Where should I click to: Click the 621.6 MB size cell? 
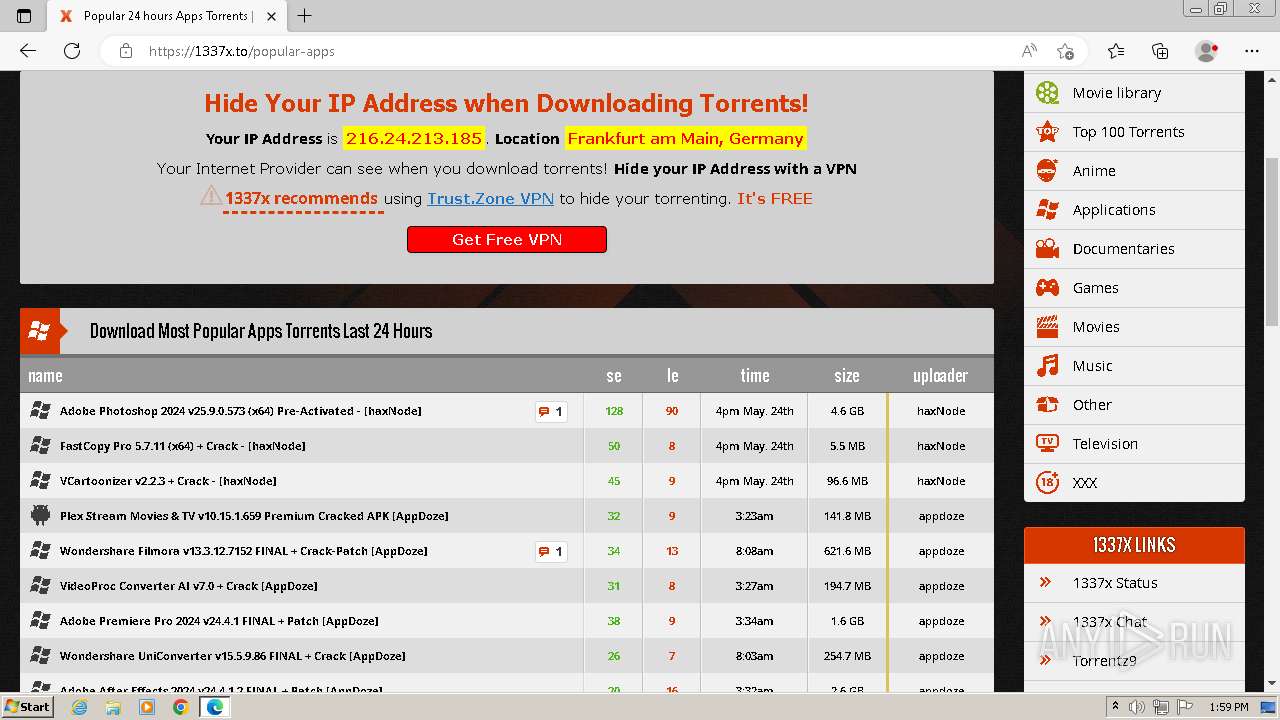(847, 551)
